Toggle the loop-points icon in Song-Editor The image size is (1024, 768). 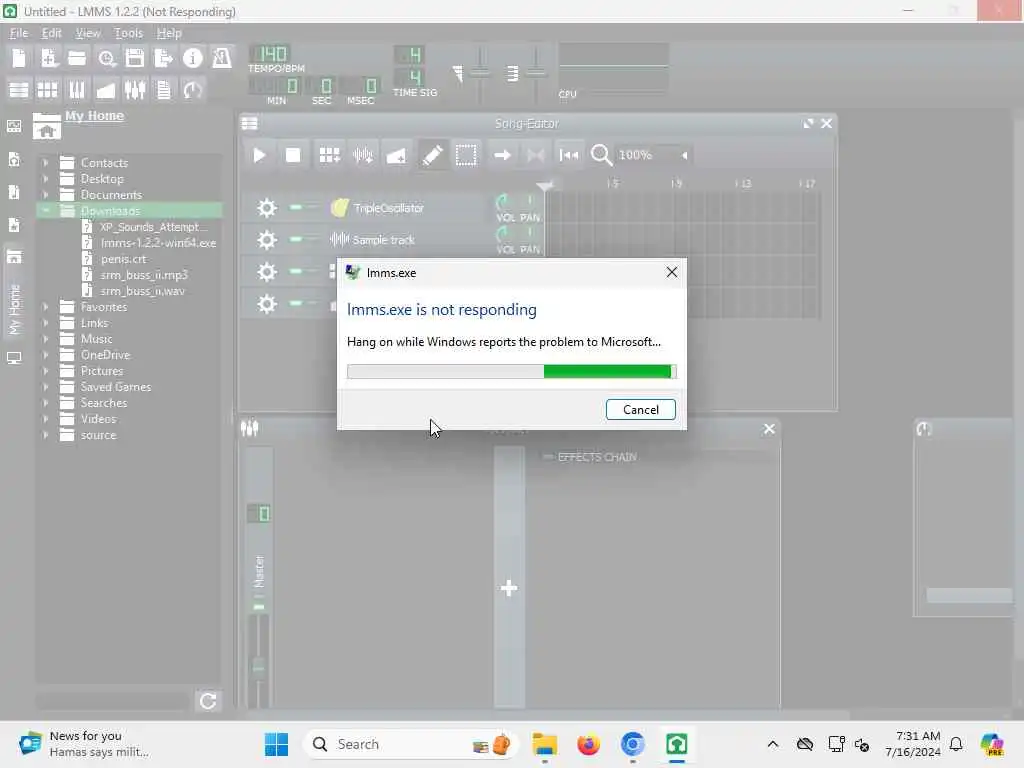(x=536, y=155)
